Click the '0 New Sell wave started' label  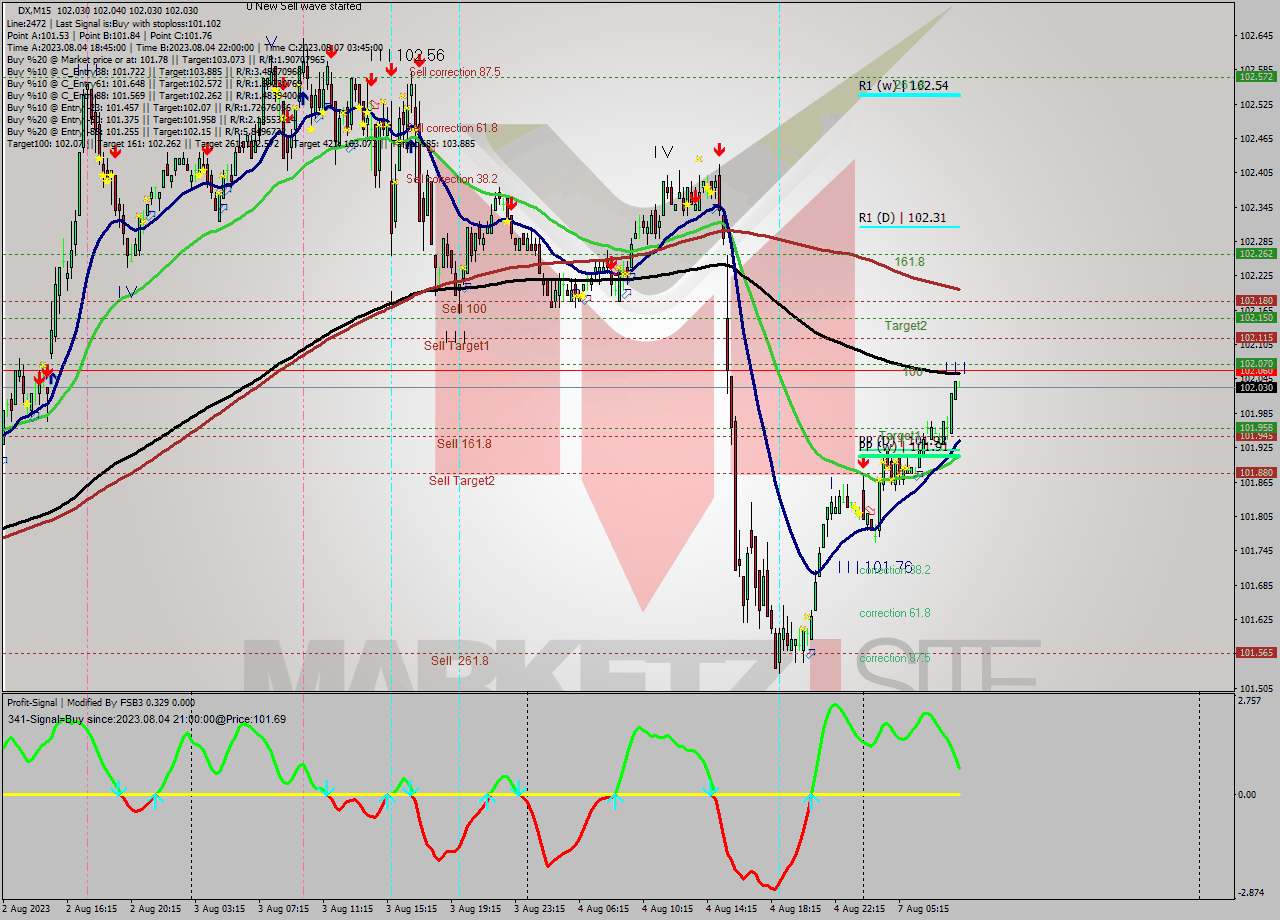pos(304,6)
